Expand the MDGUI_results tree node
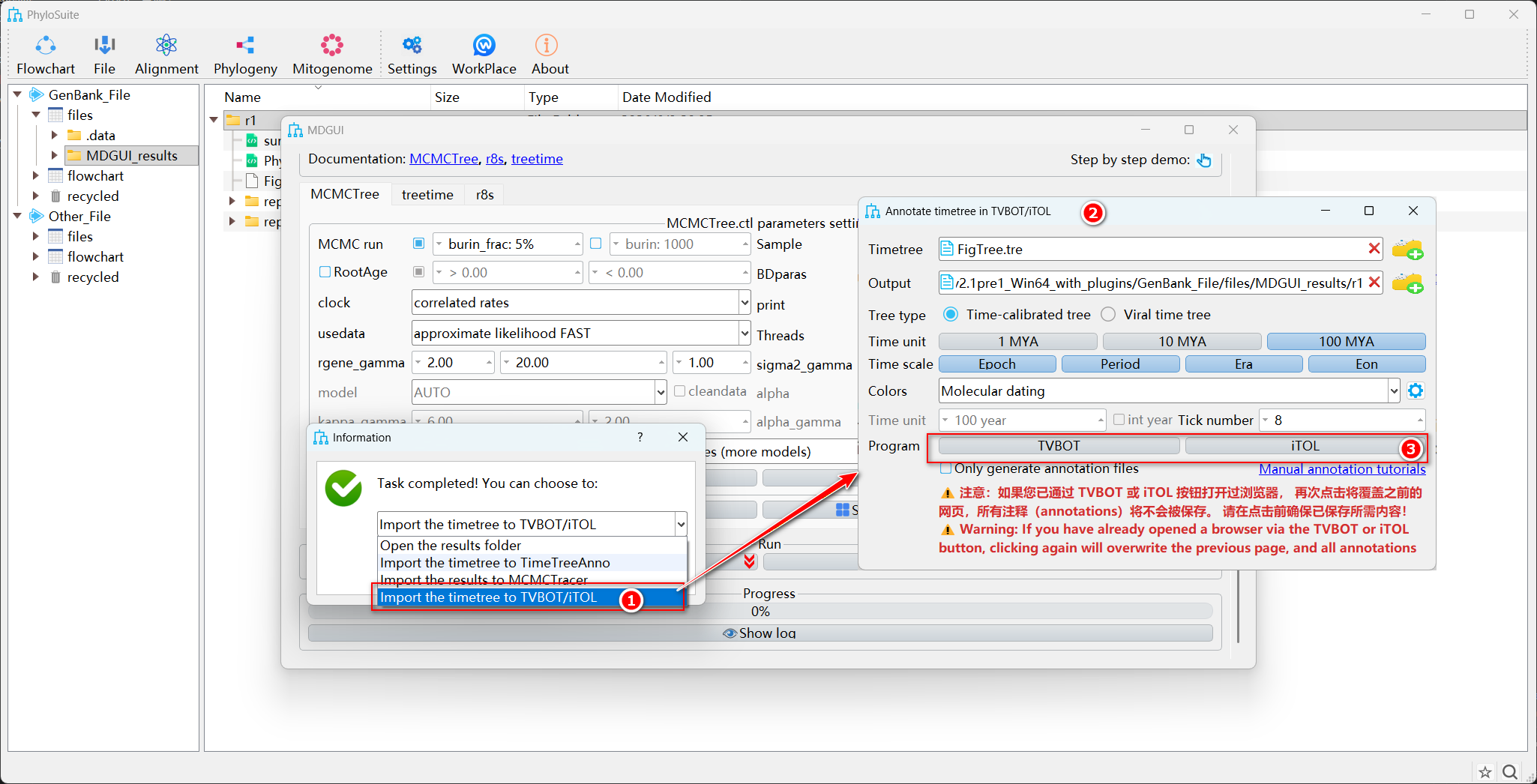This screenshot has width=1537, height=784. coord(54,156)
